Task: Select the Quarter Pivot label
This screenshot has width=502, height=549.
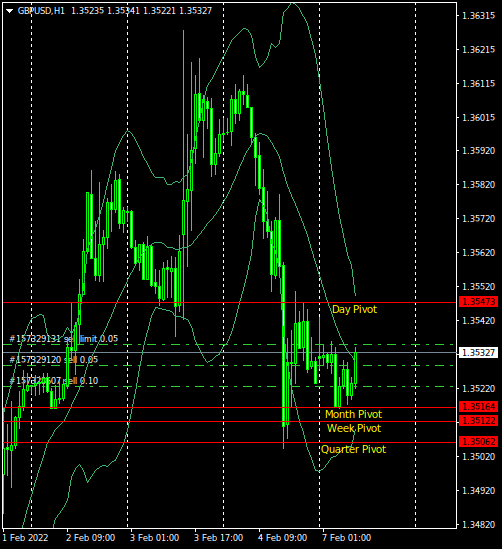Action: [353, 450]
